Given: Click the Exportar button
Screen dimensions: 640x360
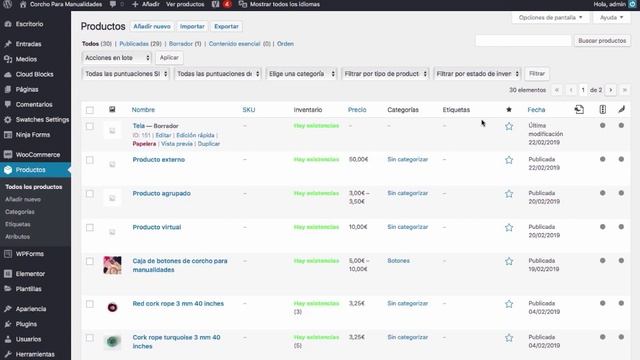Looking at the screenshot, I should pos(226,27).
